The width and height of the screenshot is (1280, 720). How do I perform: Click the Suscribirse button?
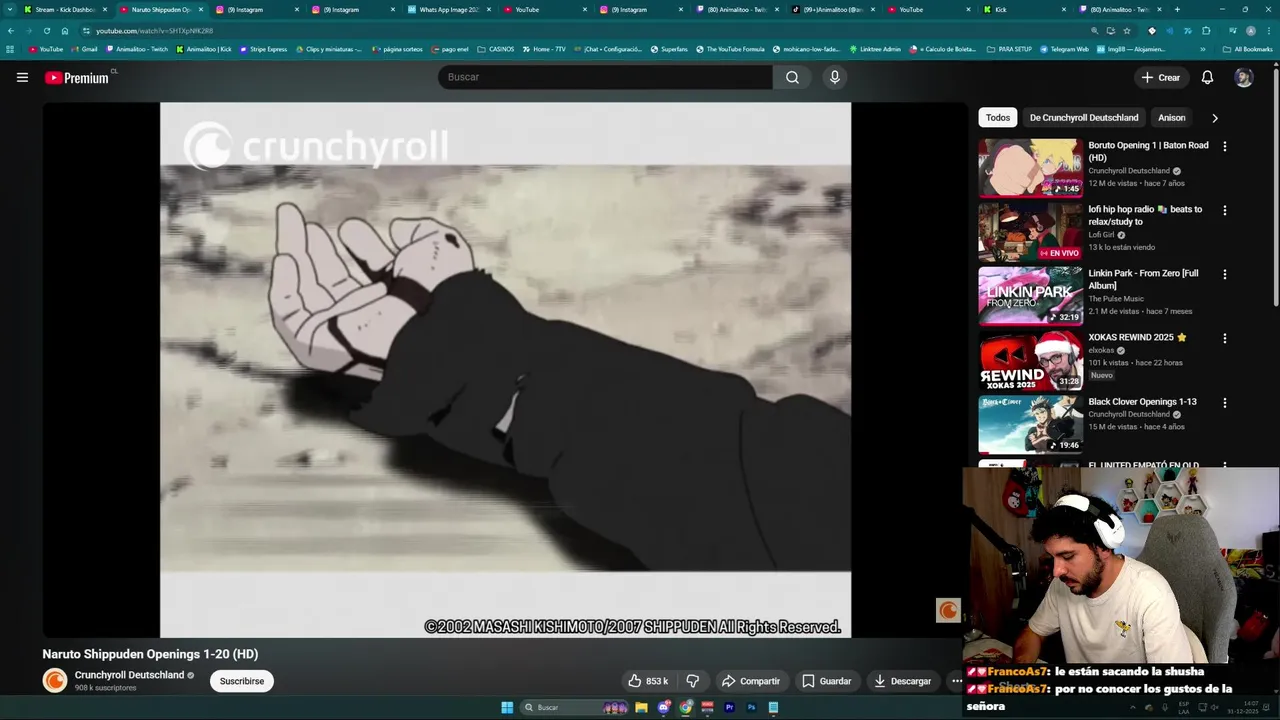click(x=241, y=681)
